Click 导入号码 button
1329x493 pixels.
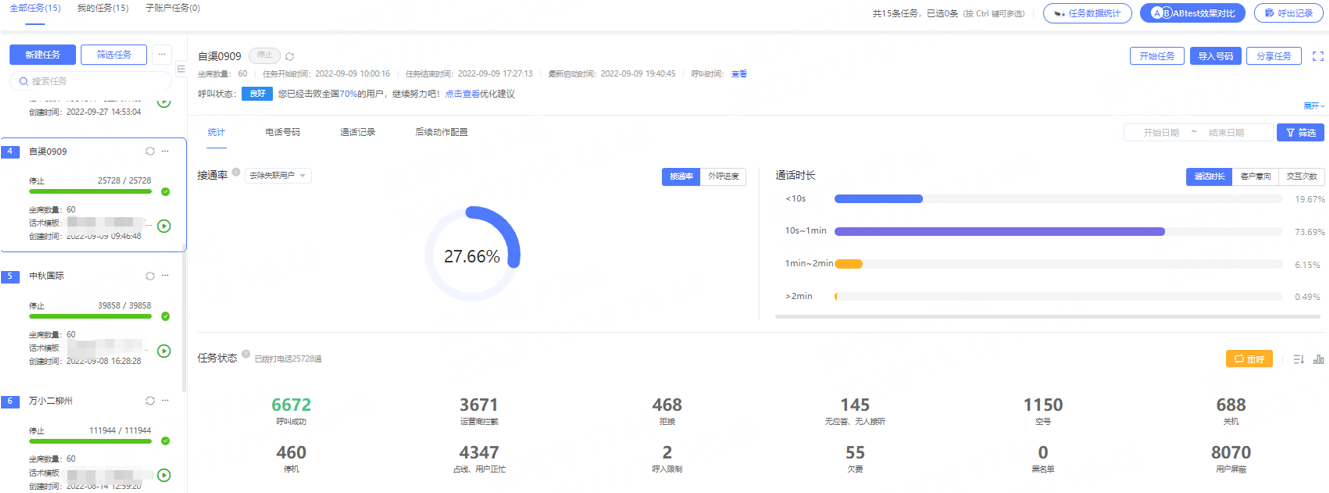coord(1216,56)
